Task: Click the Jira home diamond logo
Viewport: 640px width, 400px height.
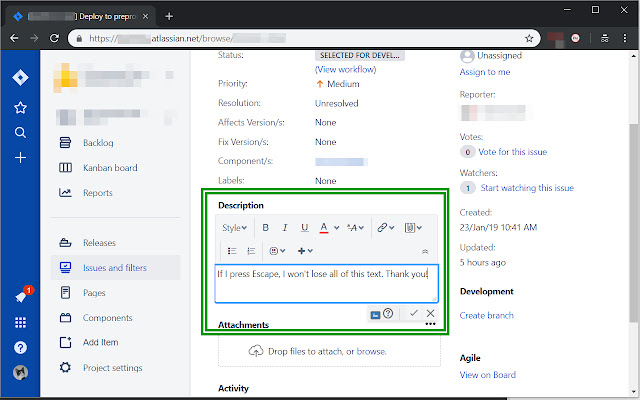Action: point(20,77)
